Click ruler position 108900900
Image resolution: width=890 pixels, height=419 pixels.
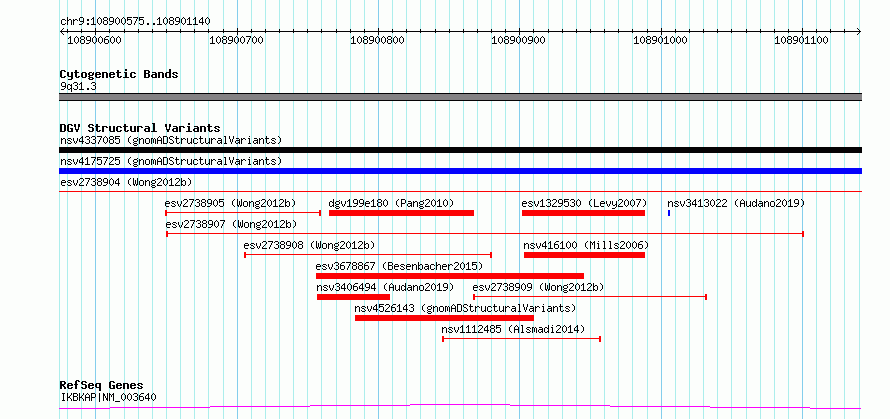519,40
